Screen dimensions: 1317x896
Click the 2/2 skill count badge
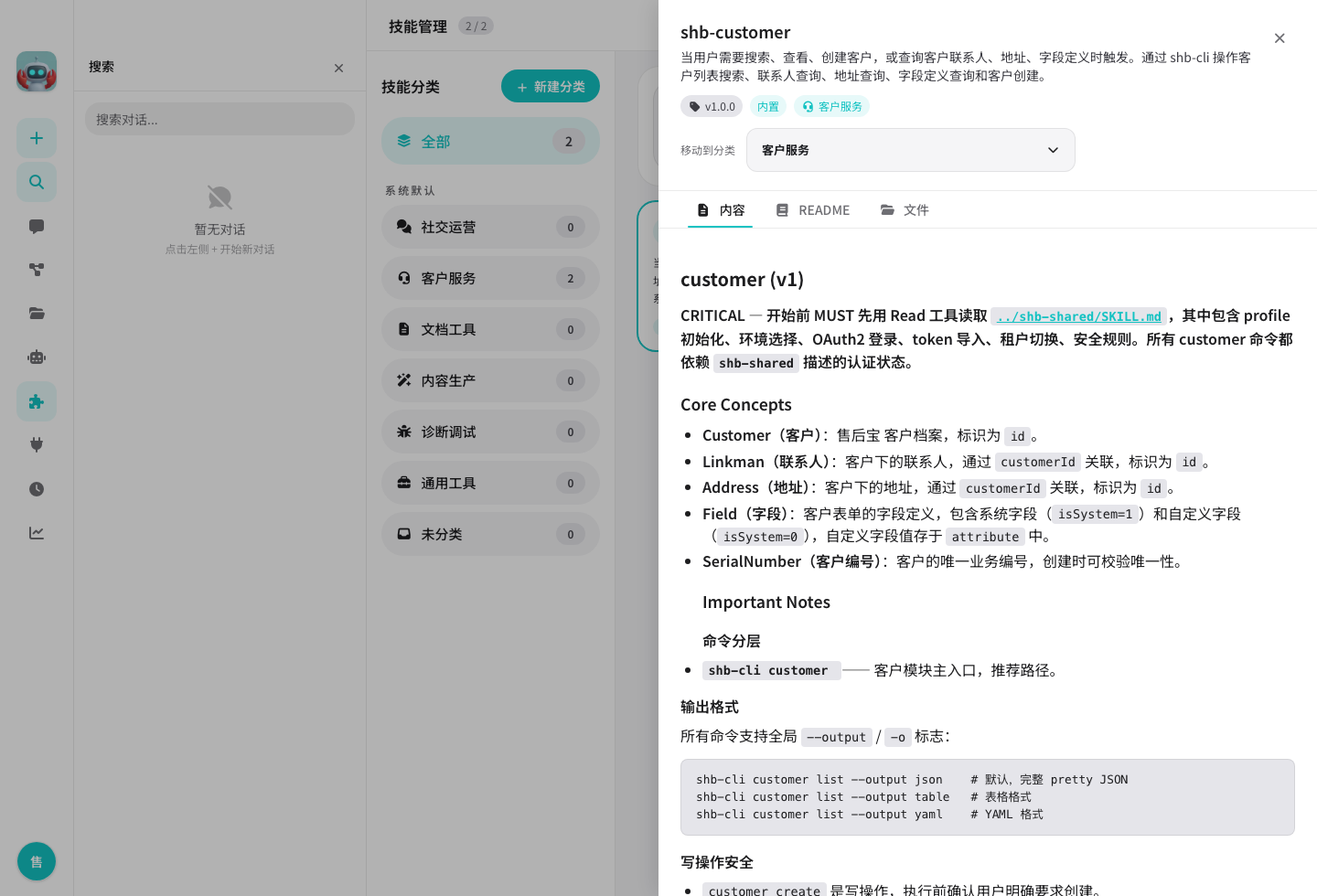pos(476,26)
